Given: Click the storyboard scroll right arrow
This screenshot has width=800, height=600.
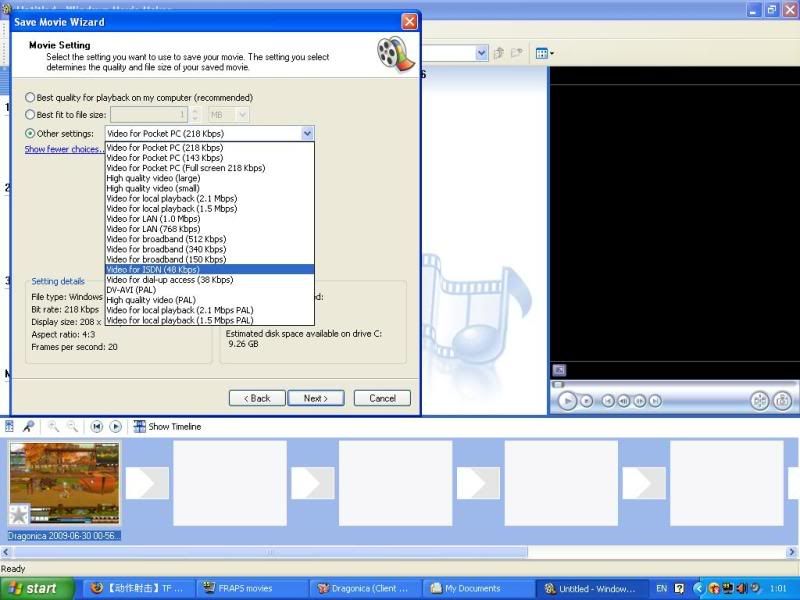Looking at the screenshot, I should tap(792, 552).
